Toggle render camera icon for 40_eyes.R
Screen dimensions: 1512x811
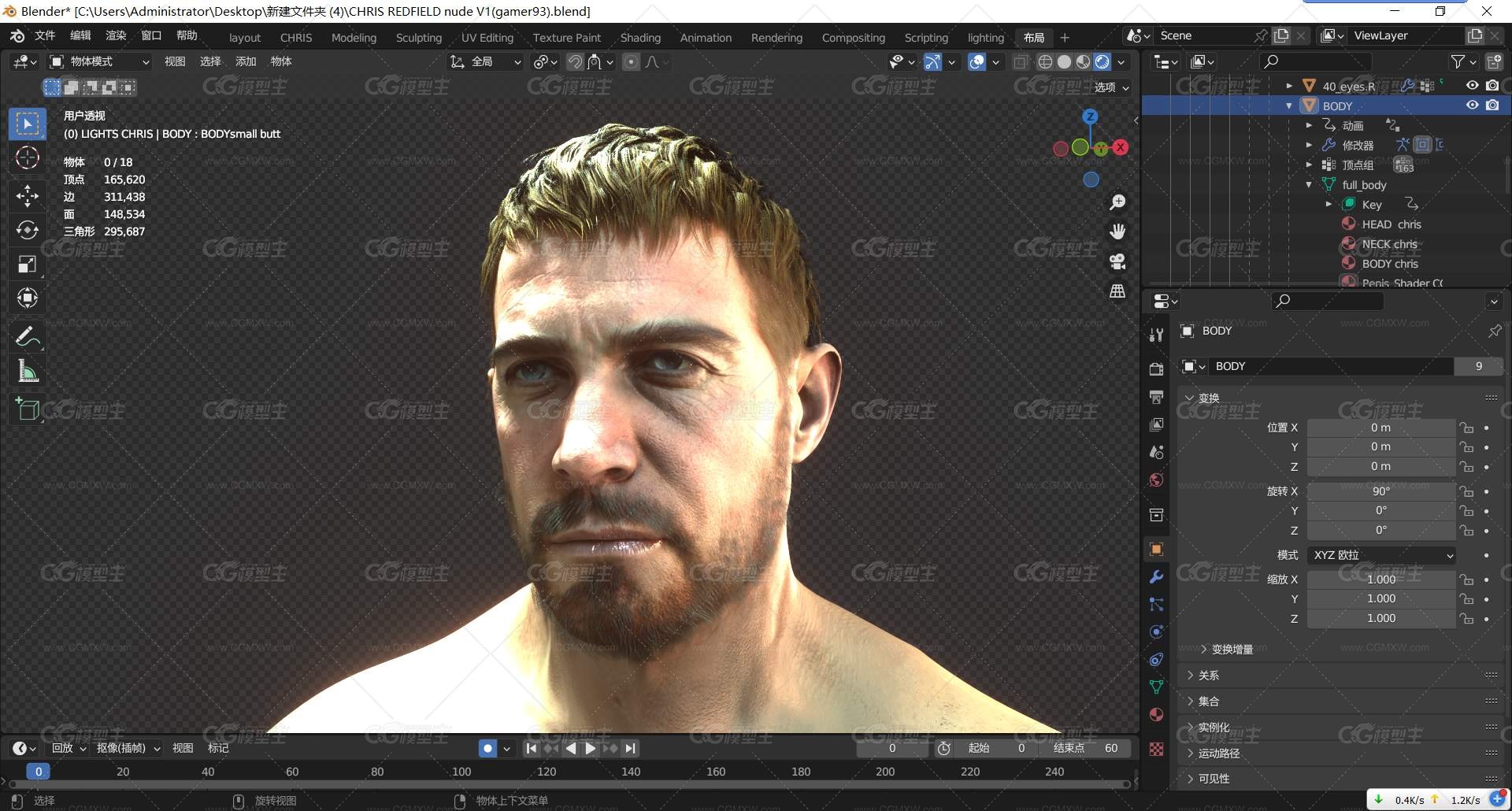pyautogui.click(x=1492, y=86)
